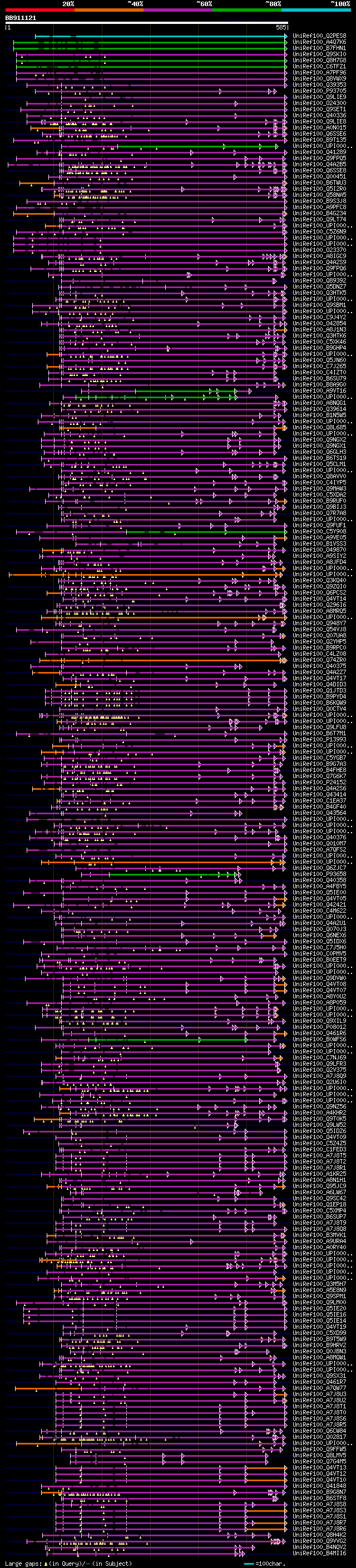This screenshot has width=356, height=1568.
Task: Open hit UniRef100_B7FHN1
Action: pos(319,48)
